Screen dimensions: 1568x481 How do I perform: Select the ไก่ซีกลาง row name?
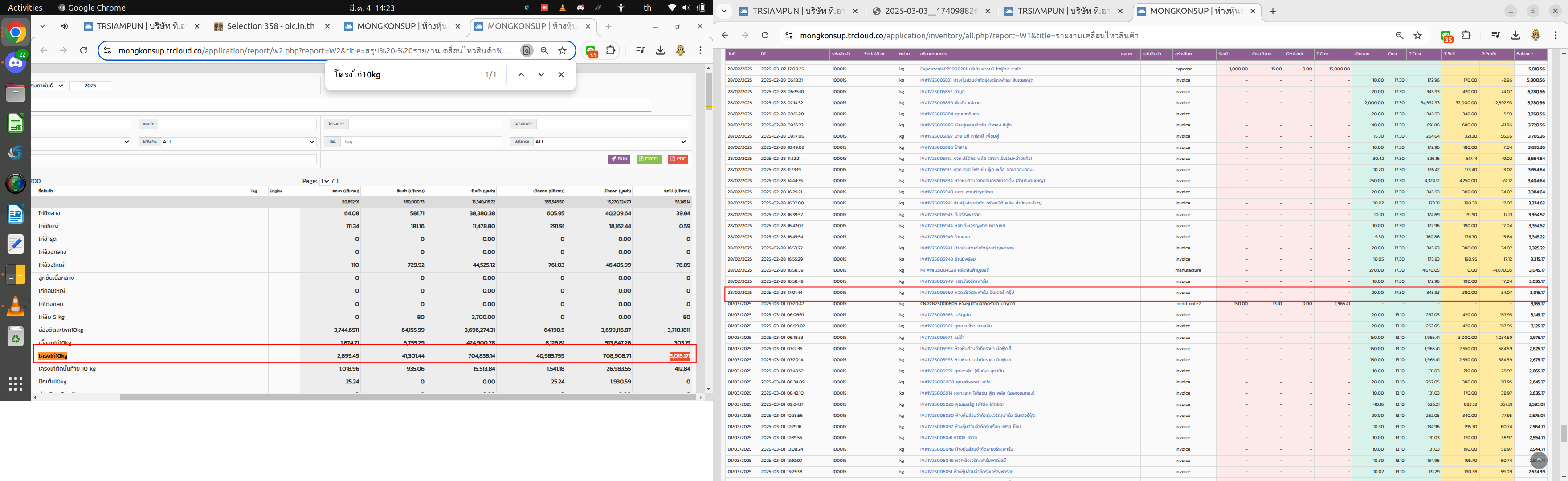point(49,213)
